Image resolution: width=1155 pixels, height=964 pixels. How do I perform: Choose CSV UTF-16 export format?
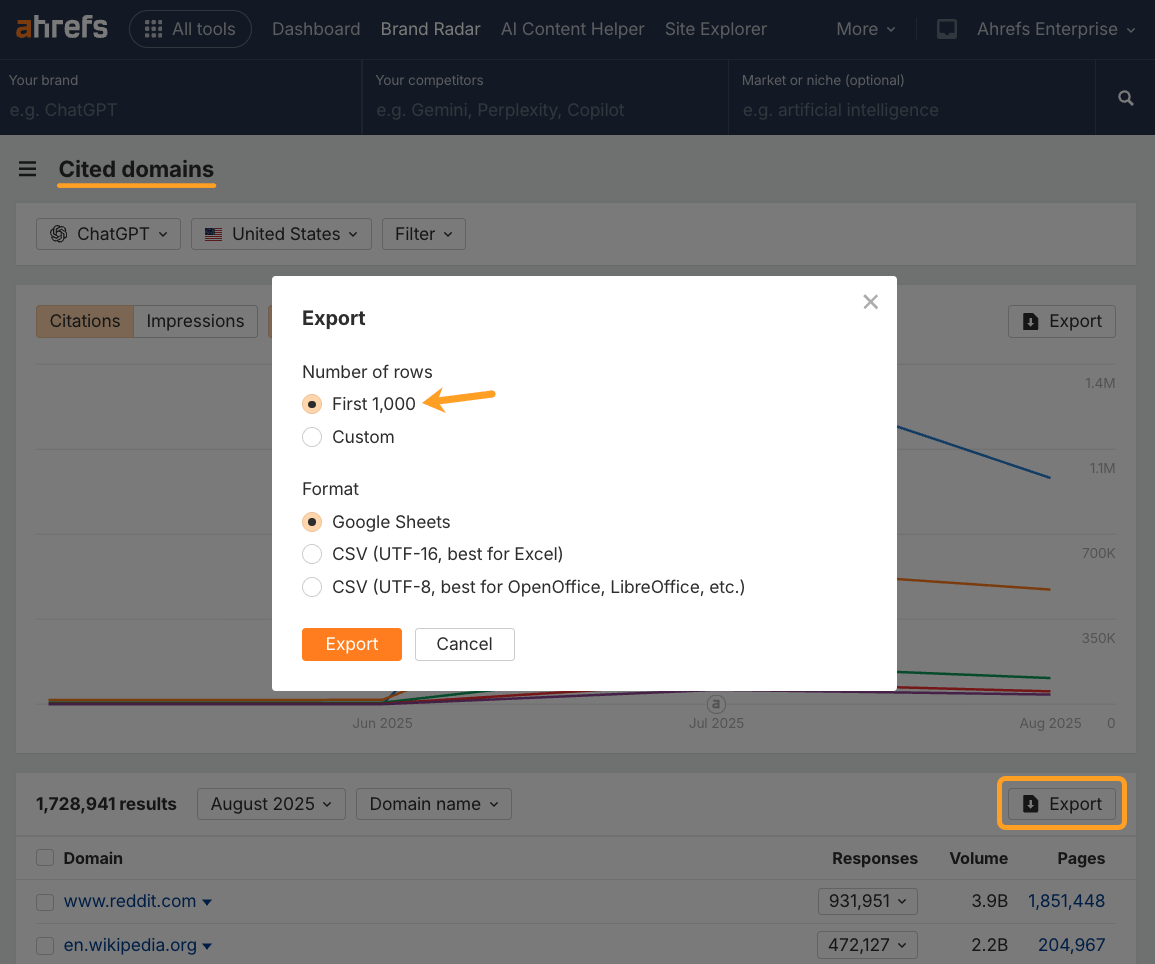coord(311,554)
